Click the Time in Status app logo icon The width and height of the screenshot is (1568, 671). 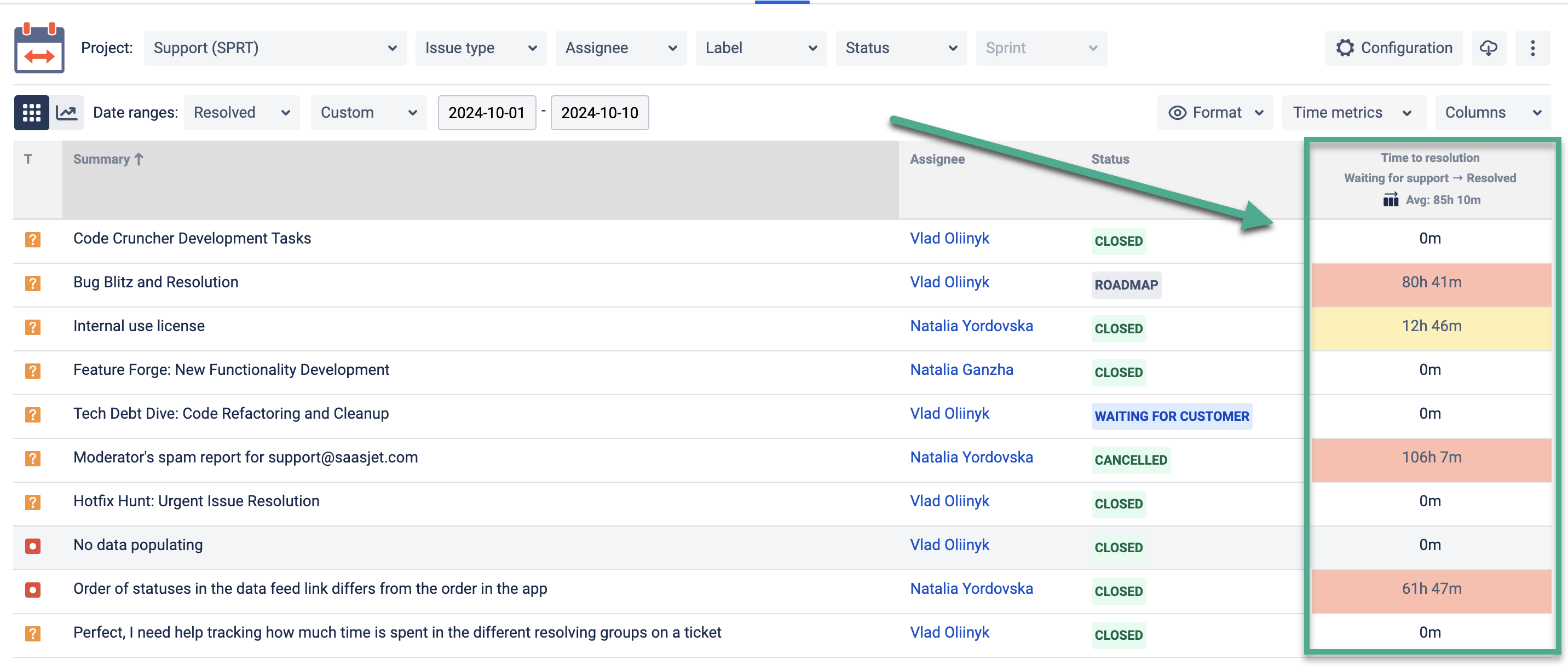[x=39, y=48]
